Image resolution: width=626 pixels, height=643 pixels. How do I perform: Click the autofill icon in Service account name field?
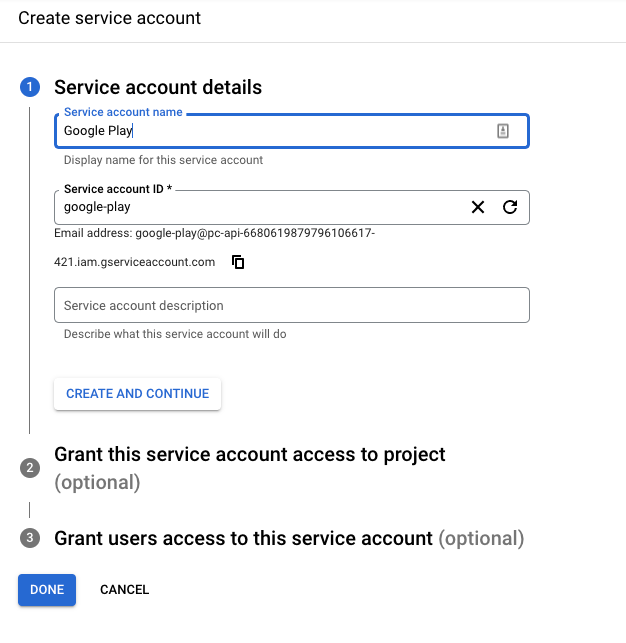click(503, 131)
